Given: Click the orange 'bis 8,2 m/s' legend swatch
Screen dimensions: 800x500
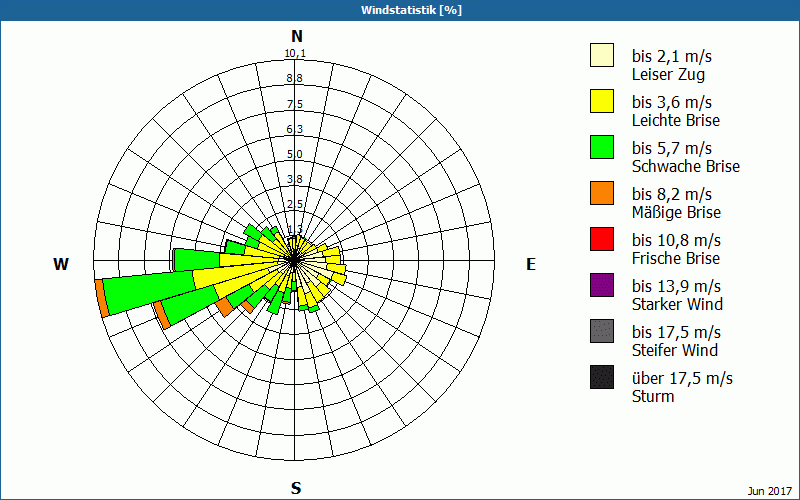Looking at the screenshot, I should [602, 193].
